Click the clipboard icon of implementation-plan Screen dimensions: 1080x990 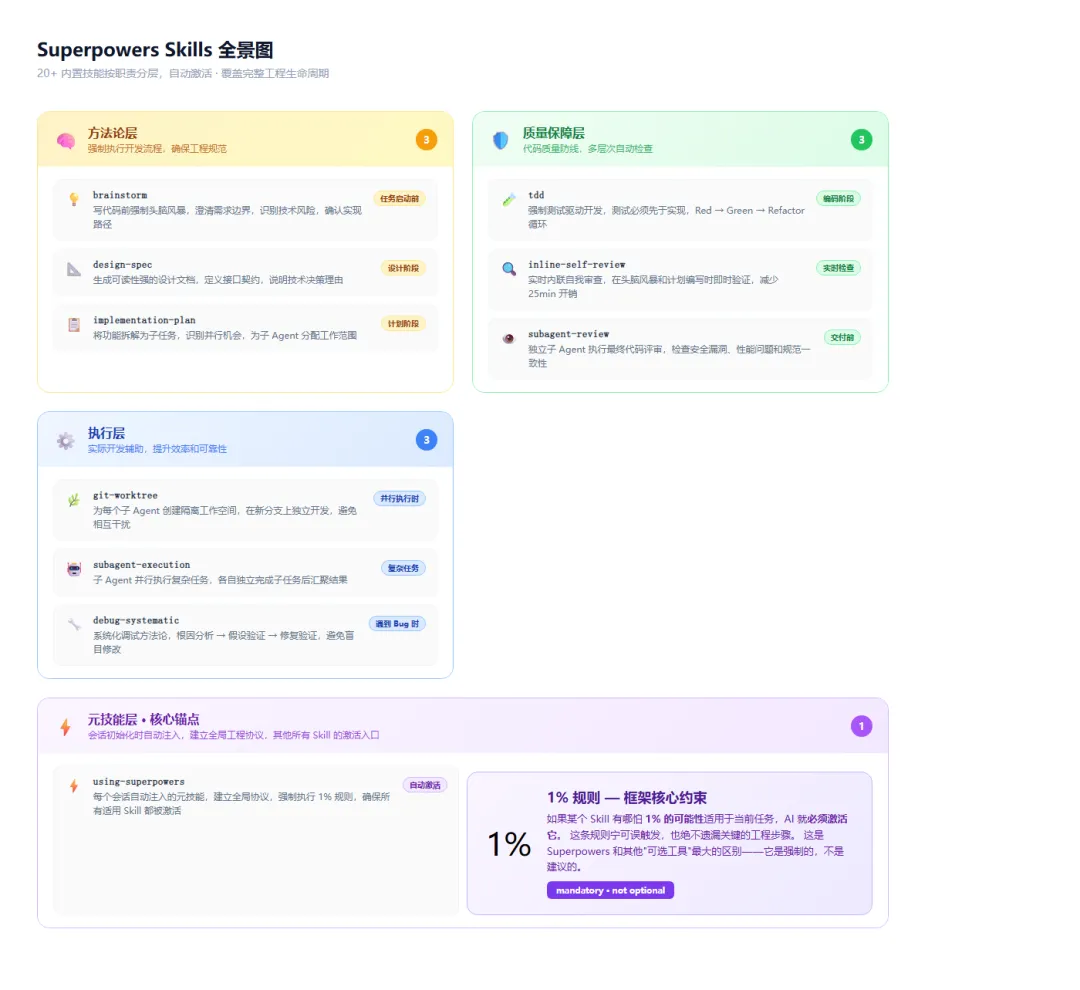pyautogui.click(x=74, y=324)
